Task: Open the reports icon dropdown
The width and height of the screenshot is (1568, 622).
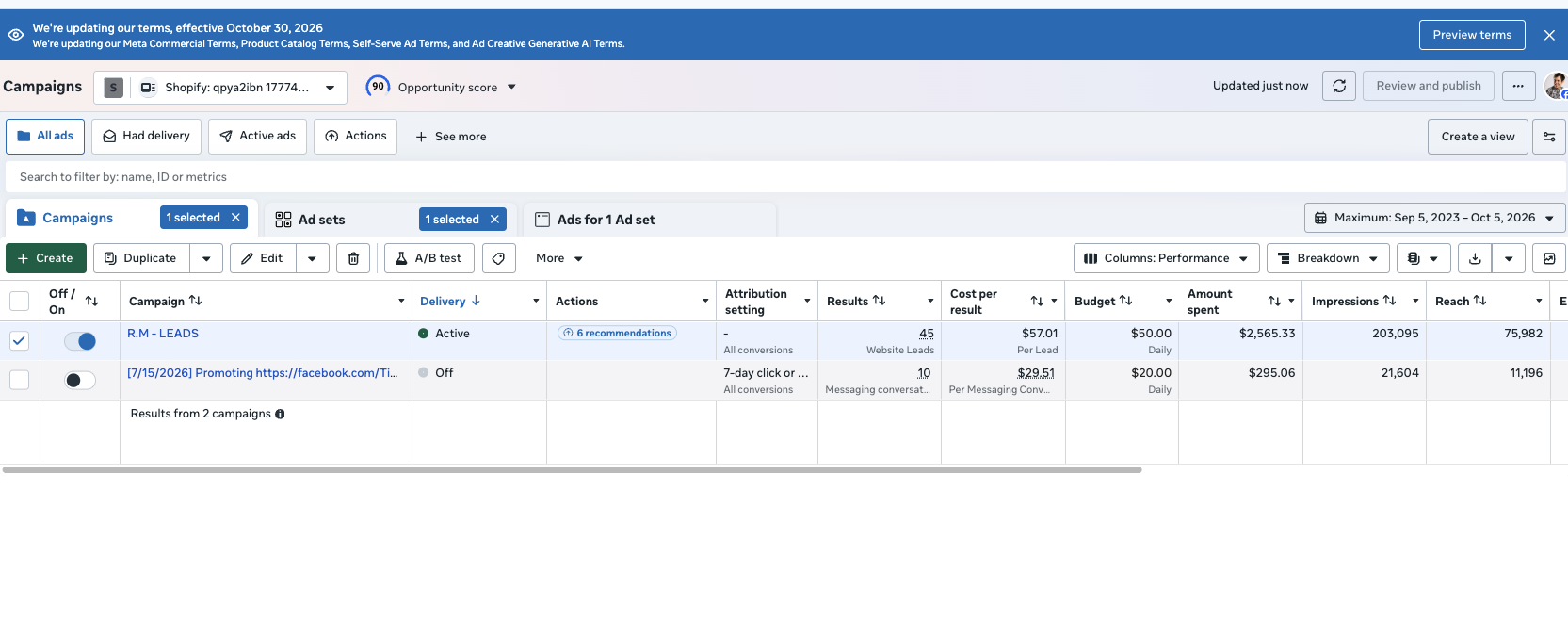Action: click(x=1422, y=258)
